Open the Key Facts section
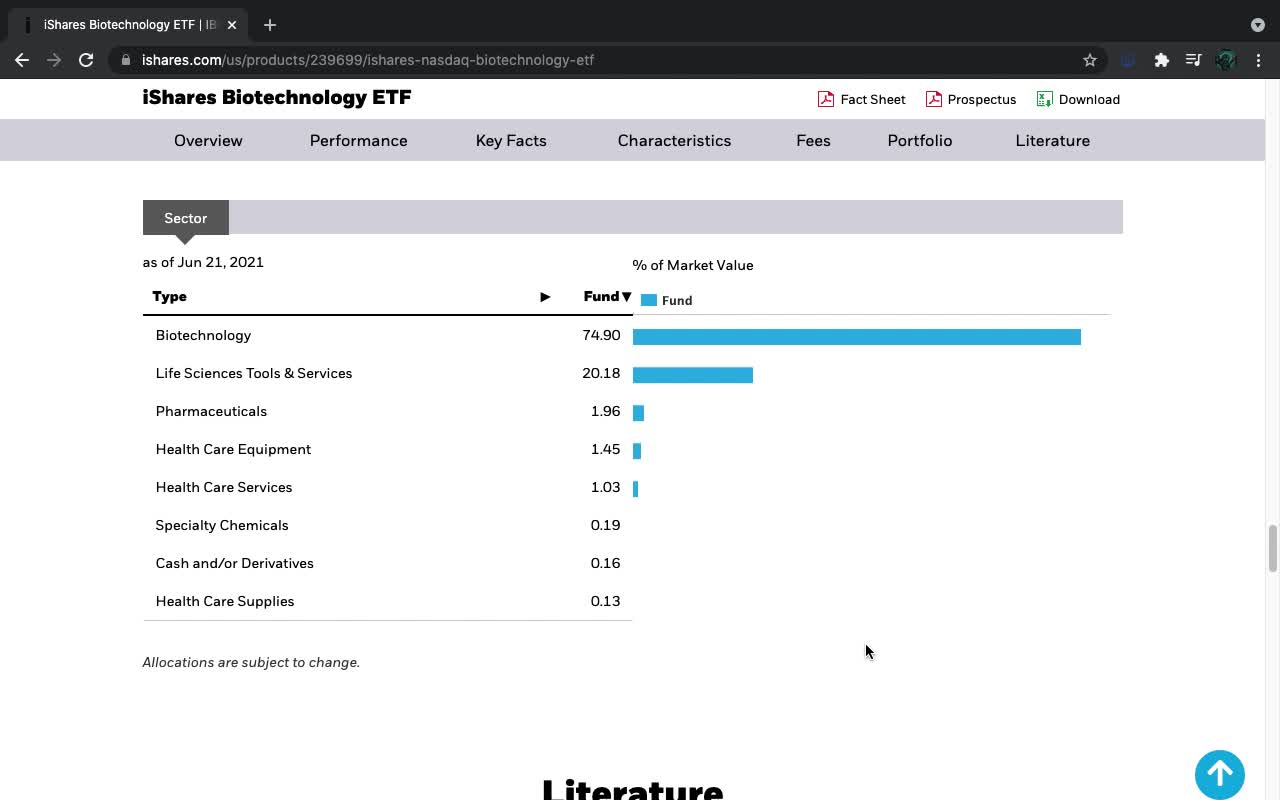The image size is (1280, 800). [x=511, y=141]
